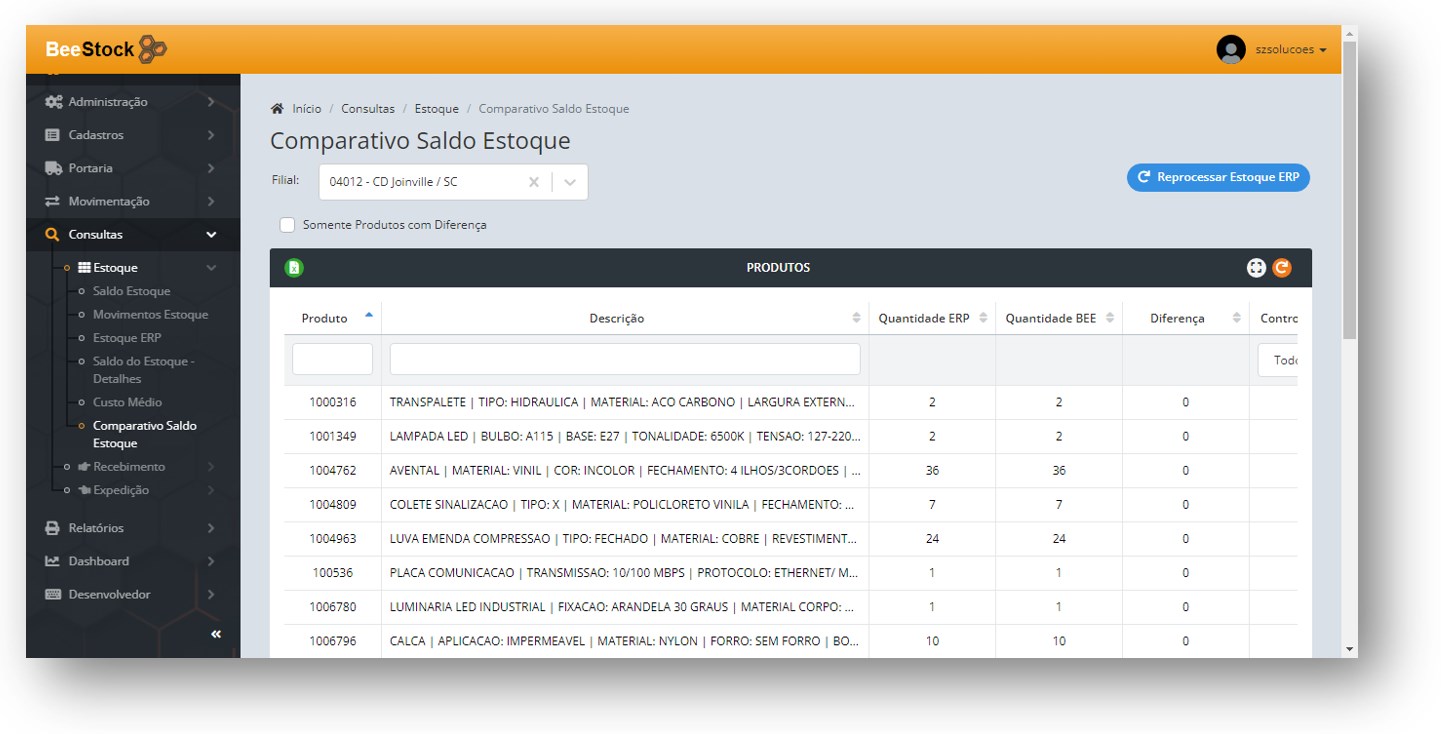Screen dimensions: 1441x734
Task: Sort by the Quantidade ERP column
Action: (932, 318)
